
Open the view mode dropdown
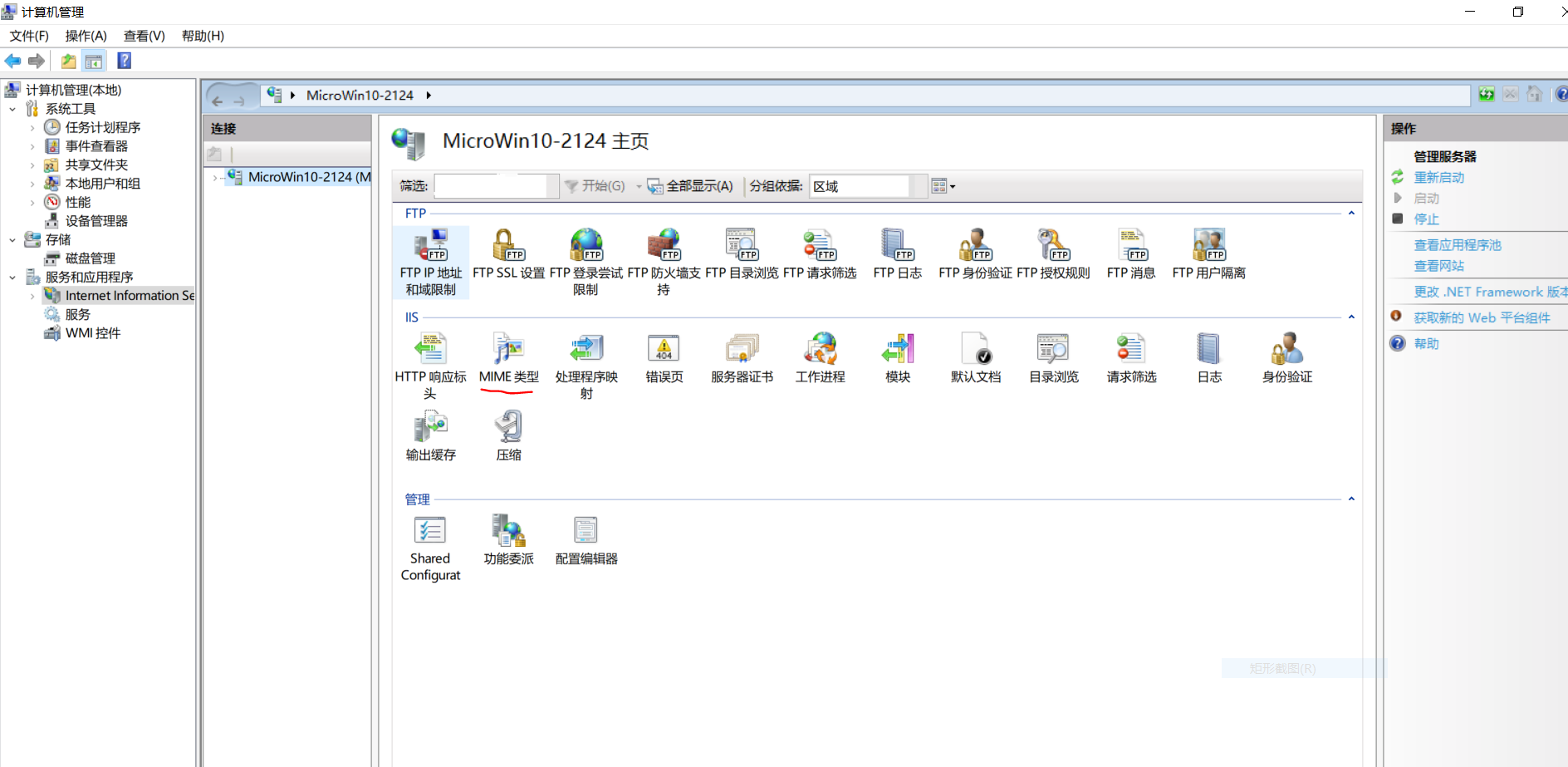[x=943, y=186]
